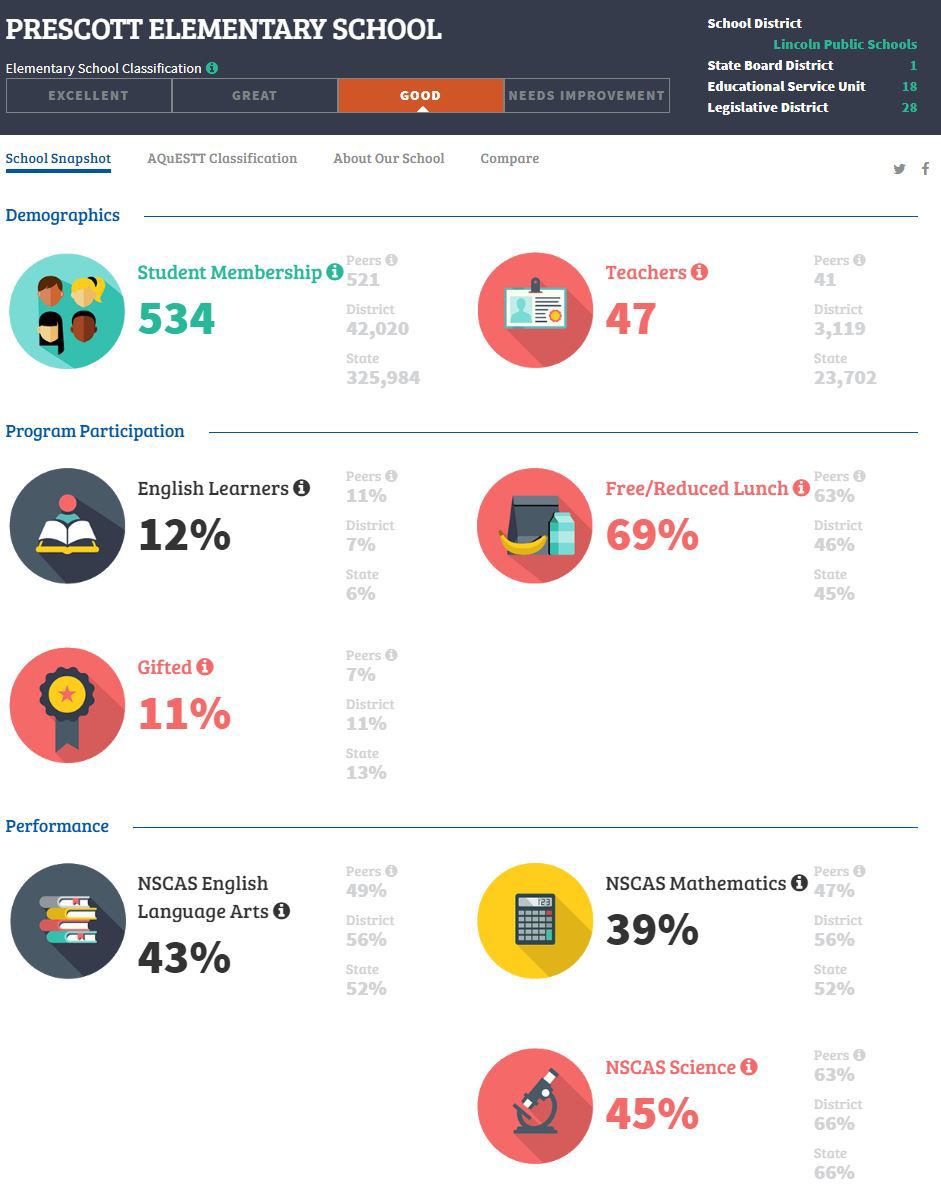941x1188 pixels.
Task: Open the English Learners info icon
Action: 302,488
